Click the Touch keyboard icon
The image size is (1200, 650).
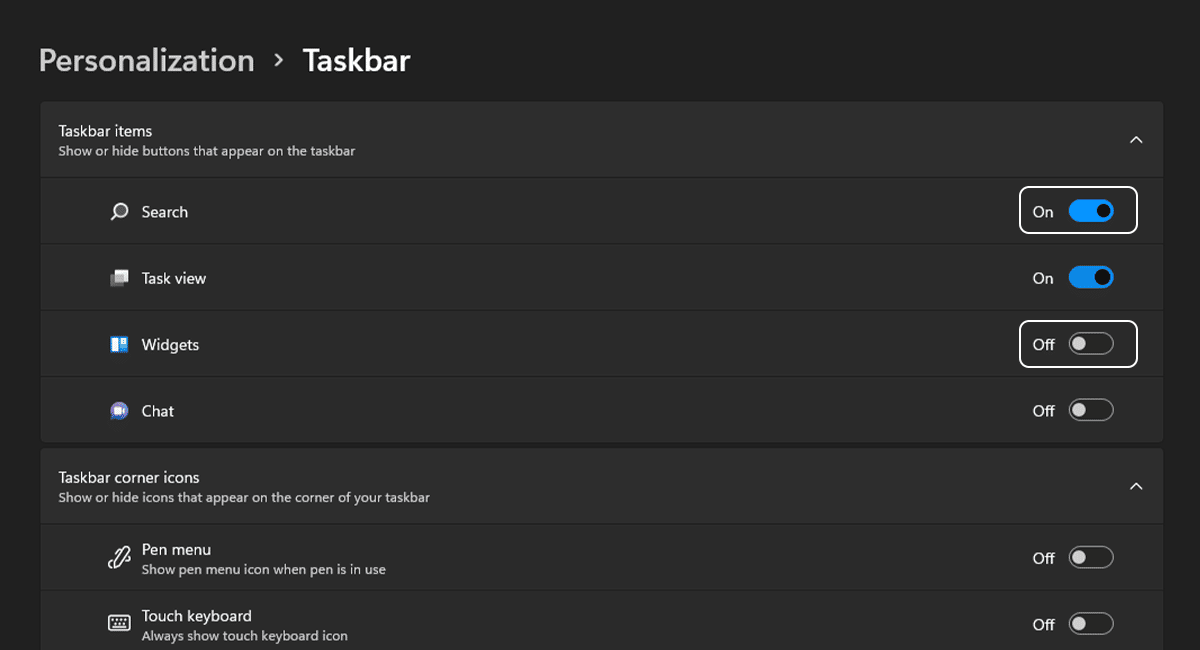tap(120, 624)
